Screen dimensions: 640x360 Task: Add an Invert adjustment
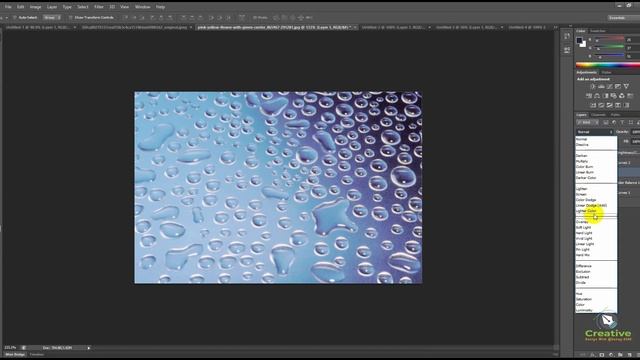click(593, 105)
